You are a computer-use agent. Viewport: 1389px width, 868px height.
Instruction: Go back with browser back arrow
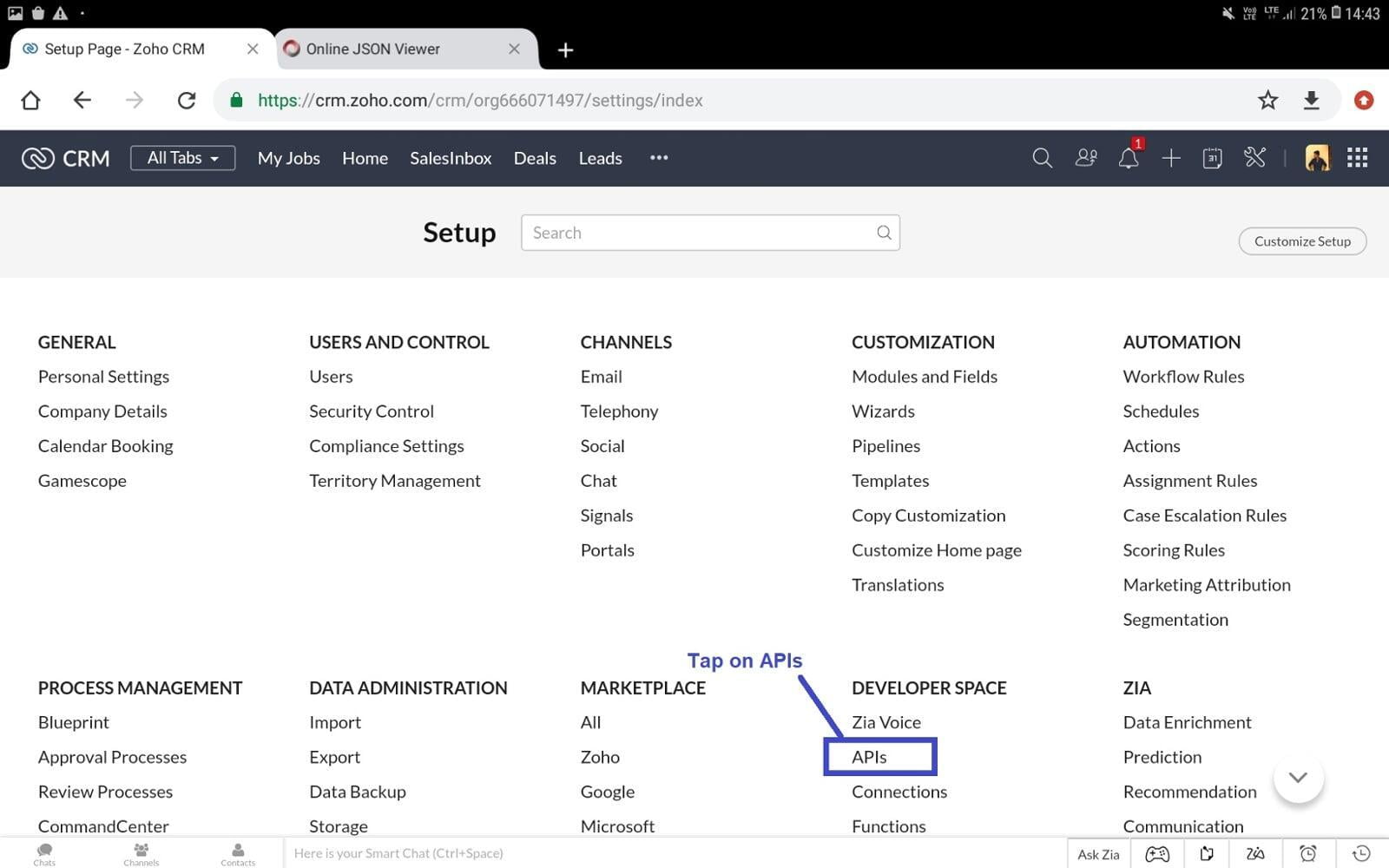click(x=82, y=100)
